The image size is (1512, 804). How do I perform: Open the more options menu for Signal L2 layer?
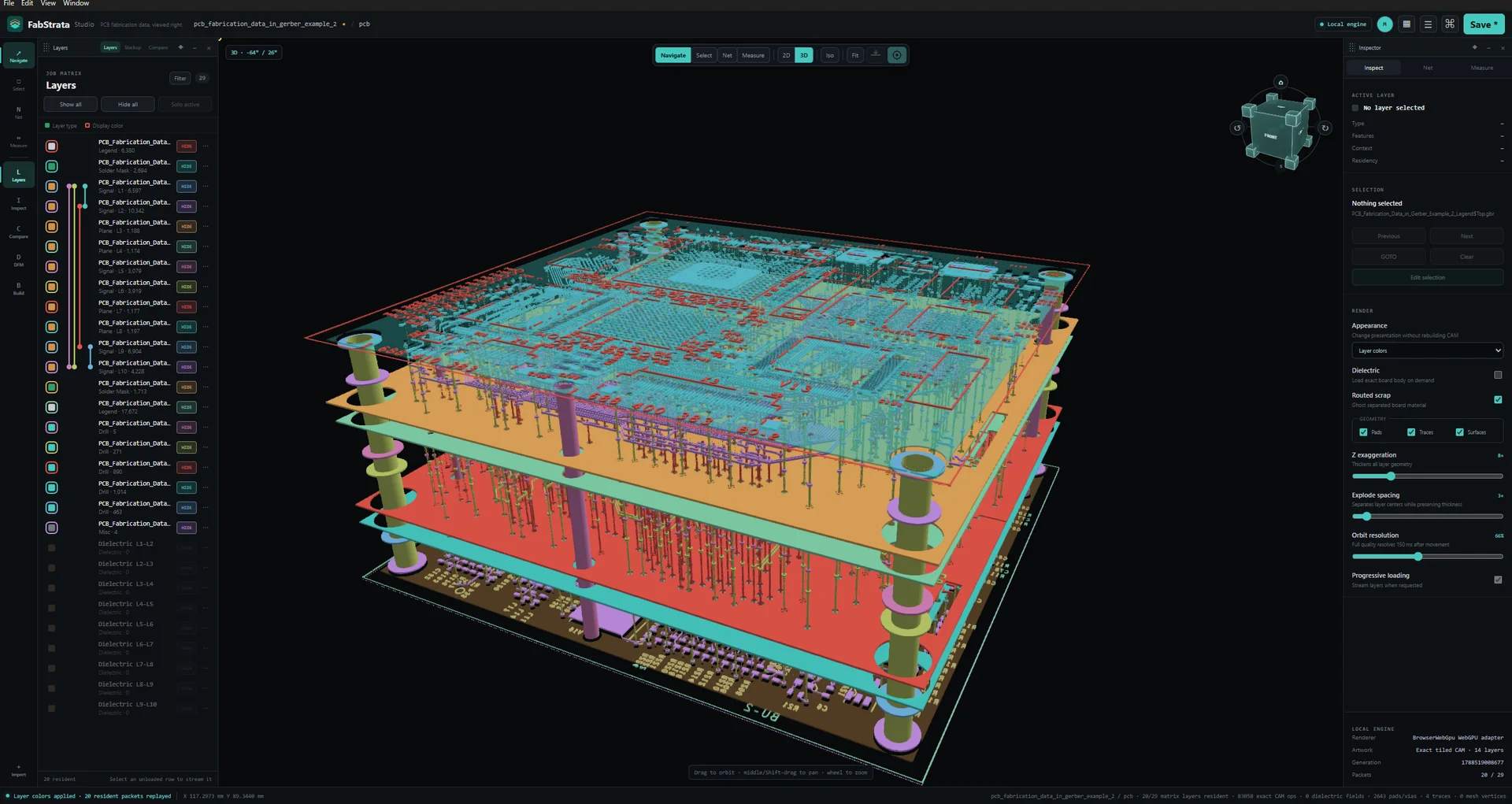pos(206,206)
